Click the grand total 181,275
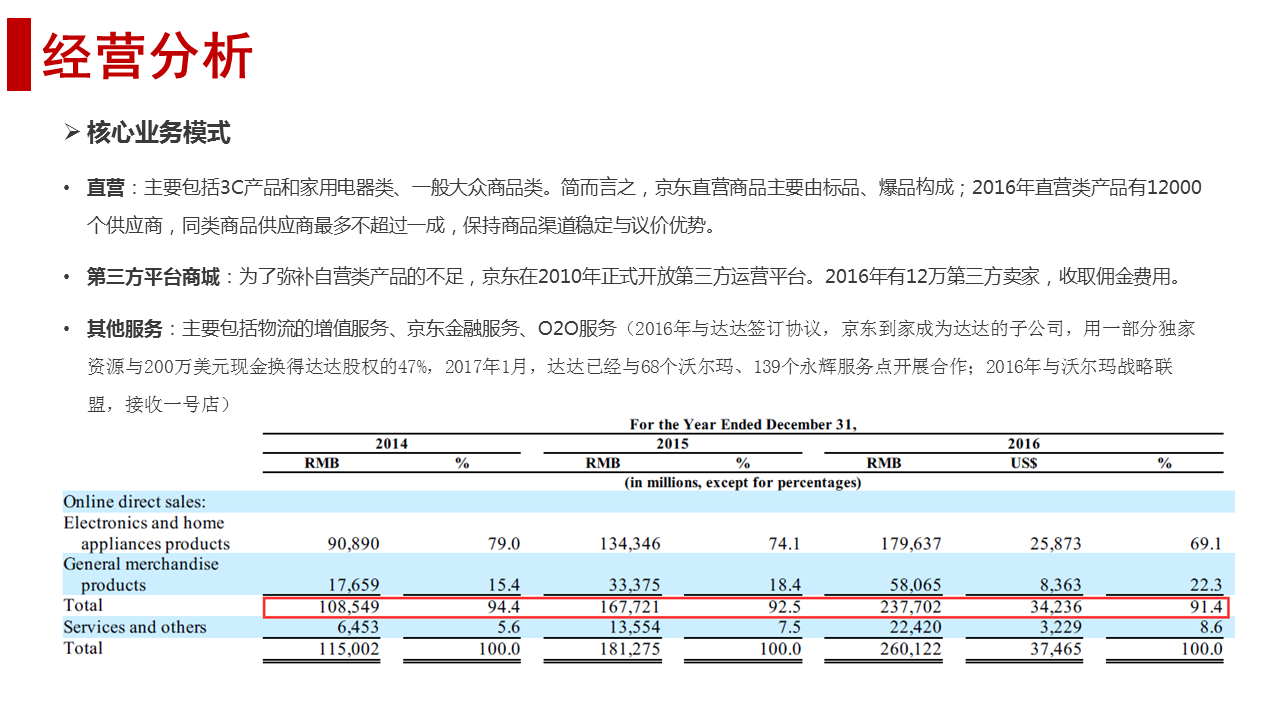This screenshot has height=720, width=1280. 630,649
